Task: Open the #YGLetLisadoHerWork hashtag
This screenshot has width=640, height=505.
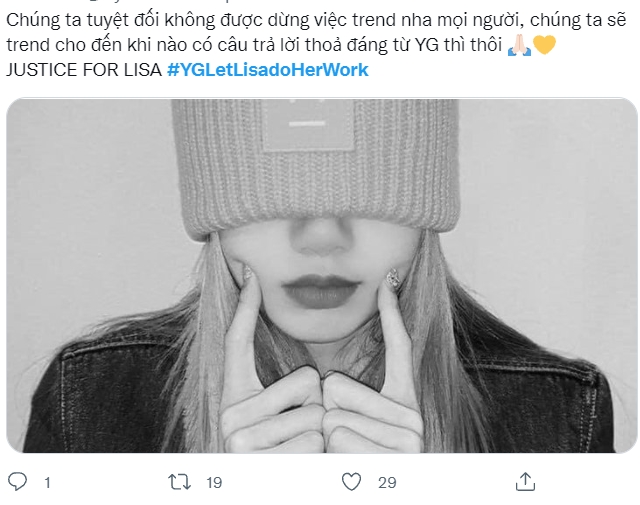Action: [x=268, y=70]
